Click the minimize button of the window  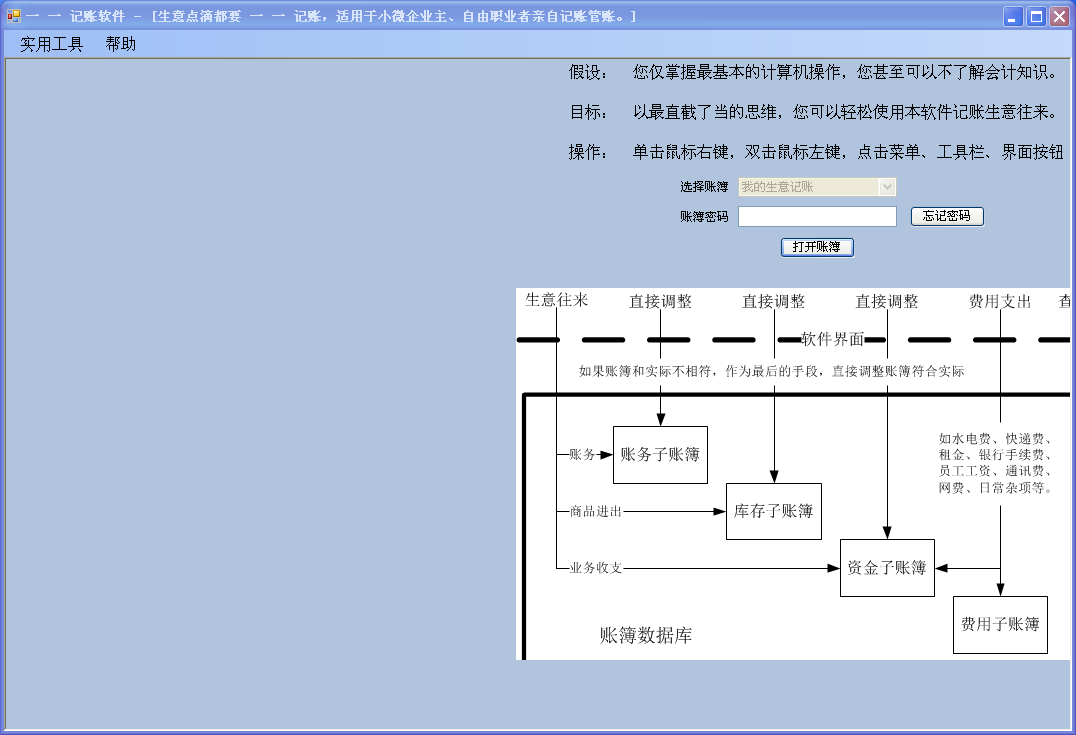(x=1011, y=16)
